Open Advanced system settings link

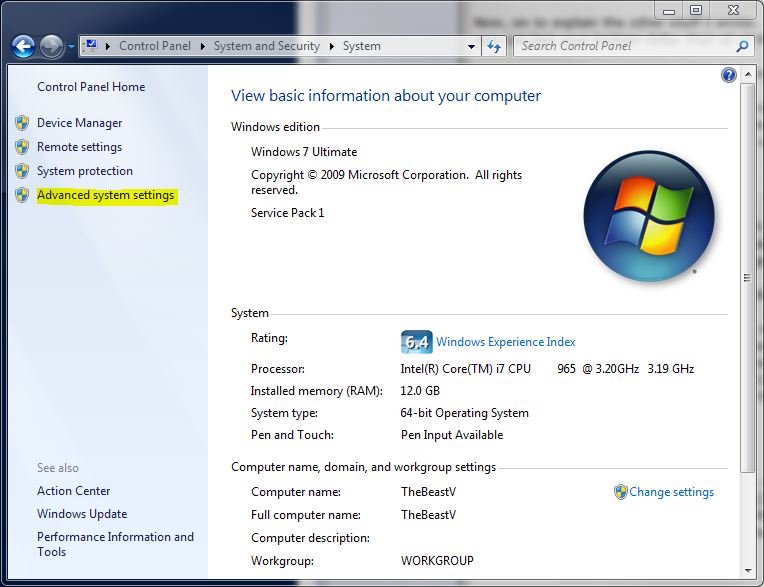[105, 195]
